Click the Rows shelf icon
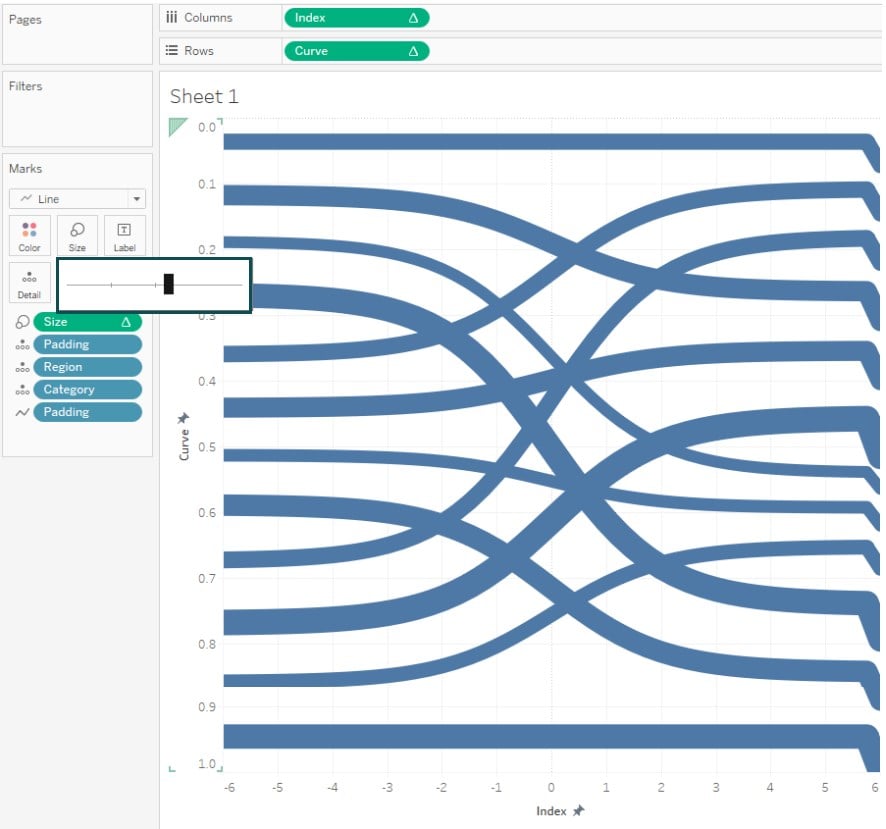886x829 pixels. tap(172, 51)
